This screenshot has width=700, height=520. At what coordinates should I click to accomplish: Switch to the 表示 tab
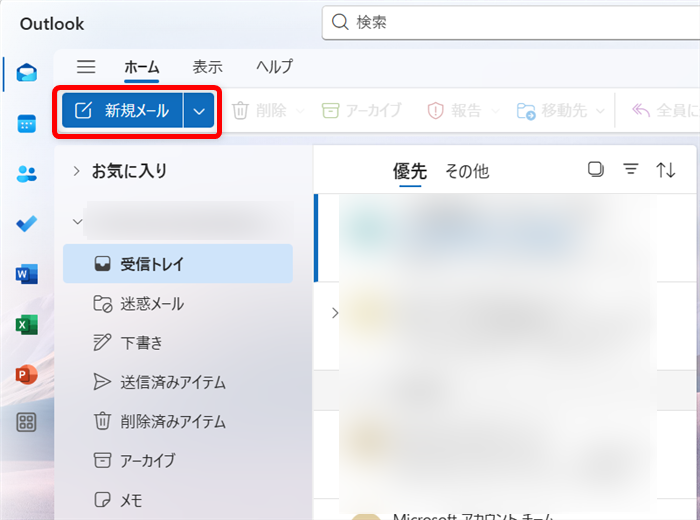point(208,67)
